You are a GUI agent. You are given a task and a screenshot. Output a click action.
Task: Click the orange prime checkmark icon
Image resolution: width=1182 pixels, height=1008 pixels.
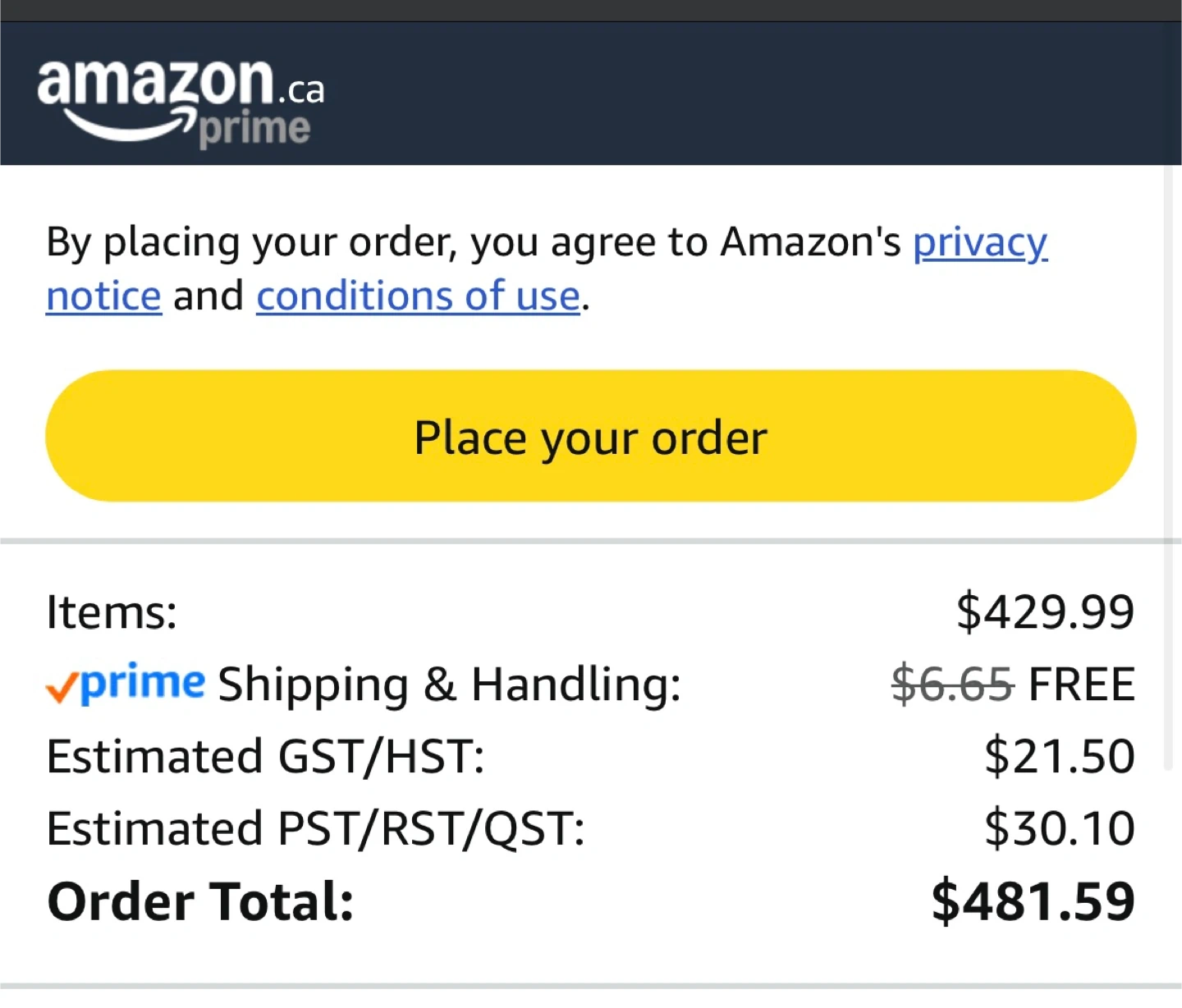pos(62,686)
